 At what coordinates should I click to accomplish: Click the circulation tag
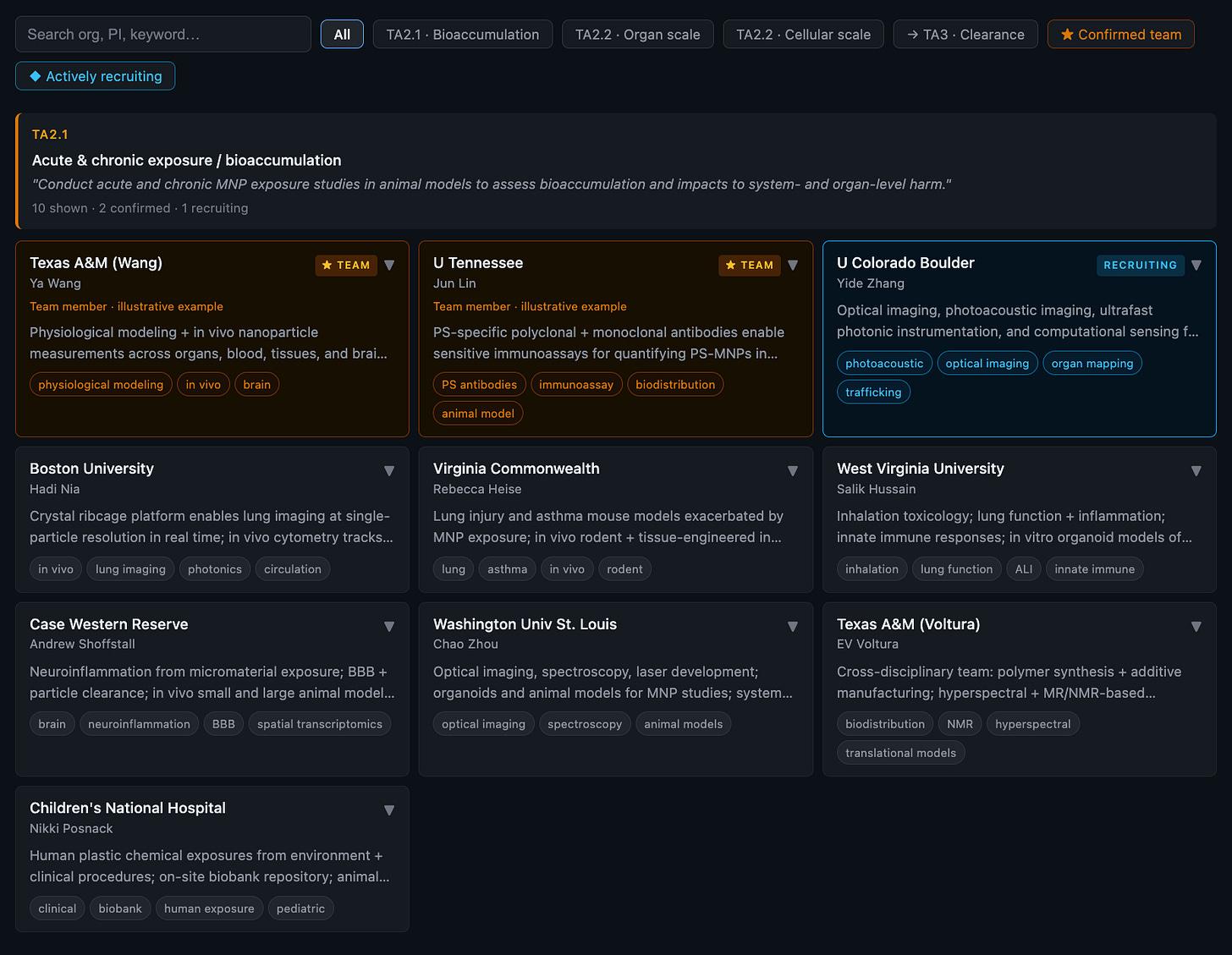coord(293,569)
